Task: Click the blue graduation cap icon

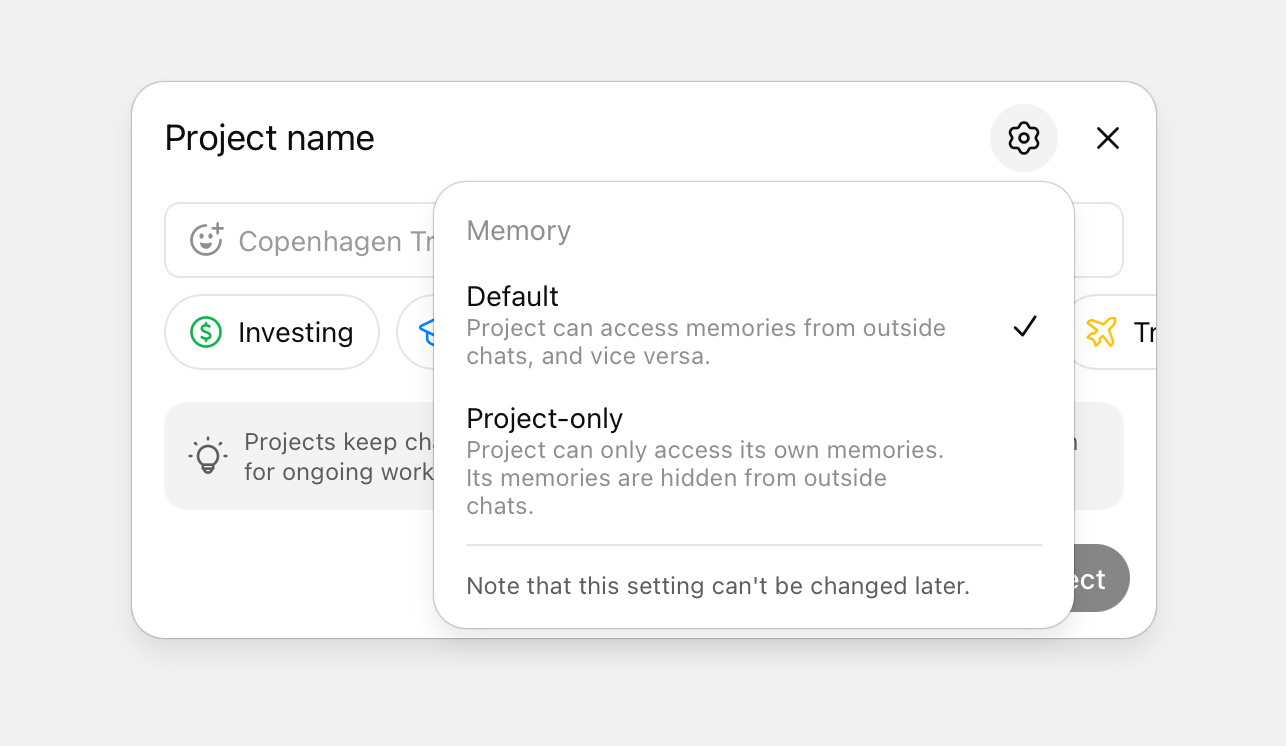Action: pyautogui.click(x=425, y=332)
